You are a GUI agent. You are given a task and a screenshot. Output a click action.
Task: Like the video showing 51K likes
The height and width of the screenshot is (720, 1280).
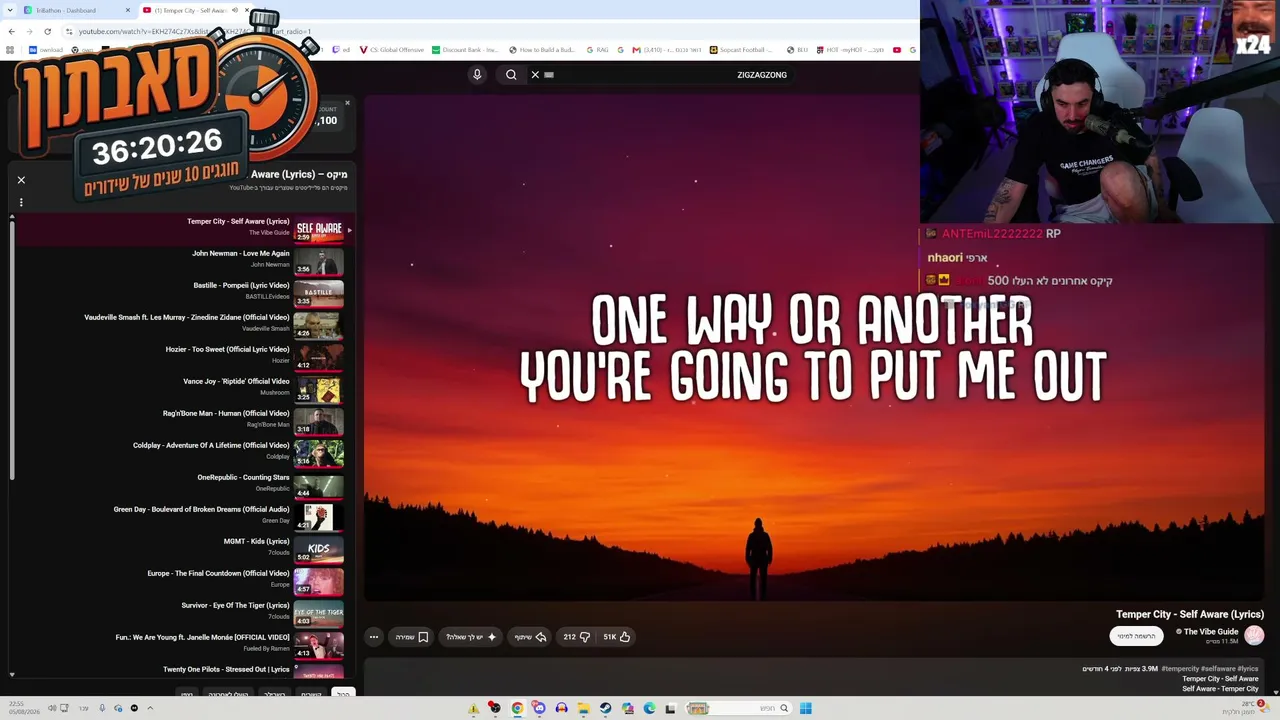pyautogui.click(x=617, y=637)
